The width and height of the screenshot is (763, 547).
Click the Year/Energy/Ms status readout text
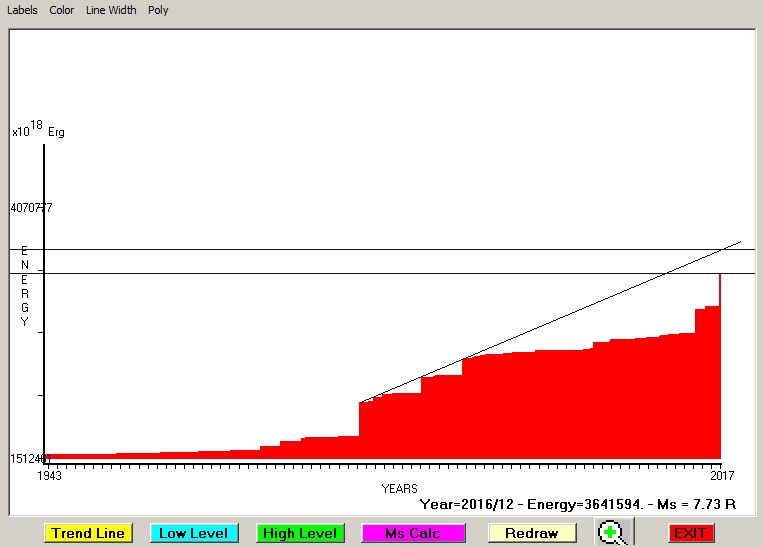click(x=577, y=504)
